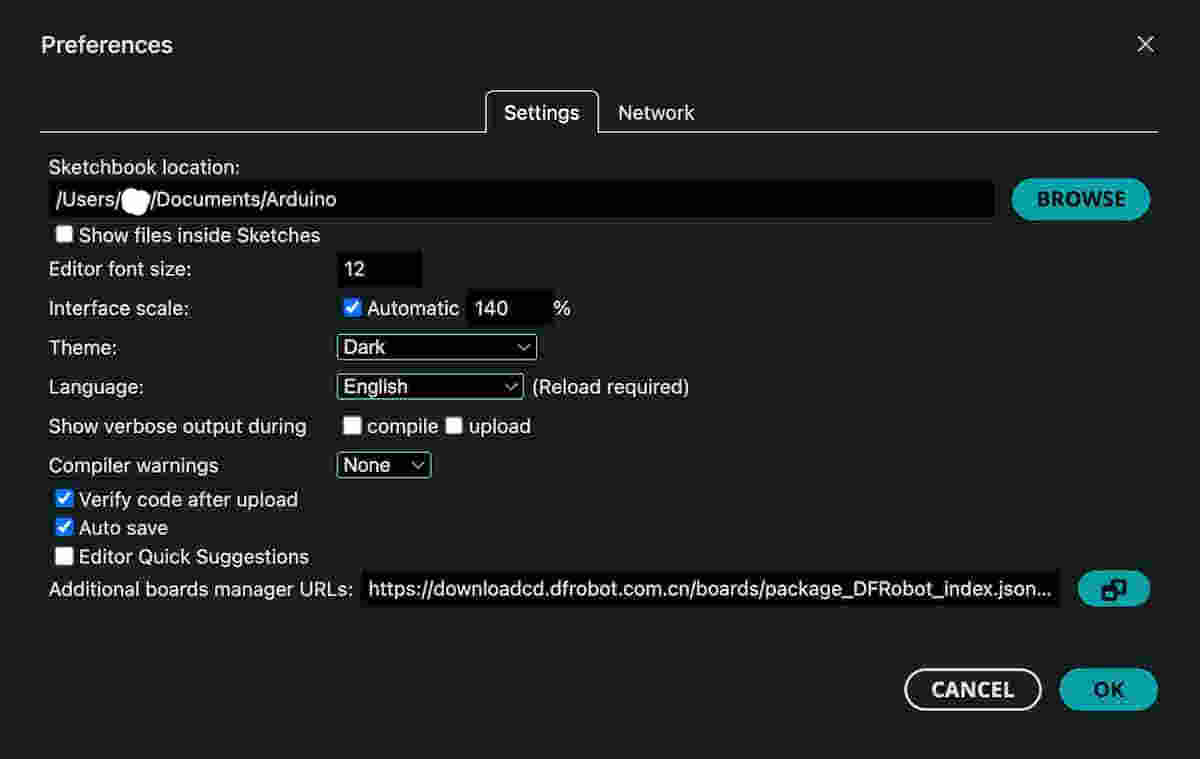Click the 'Compiler warnings' label
The height and width of the screenshot is (759, 1200).
click(134, 466)
